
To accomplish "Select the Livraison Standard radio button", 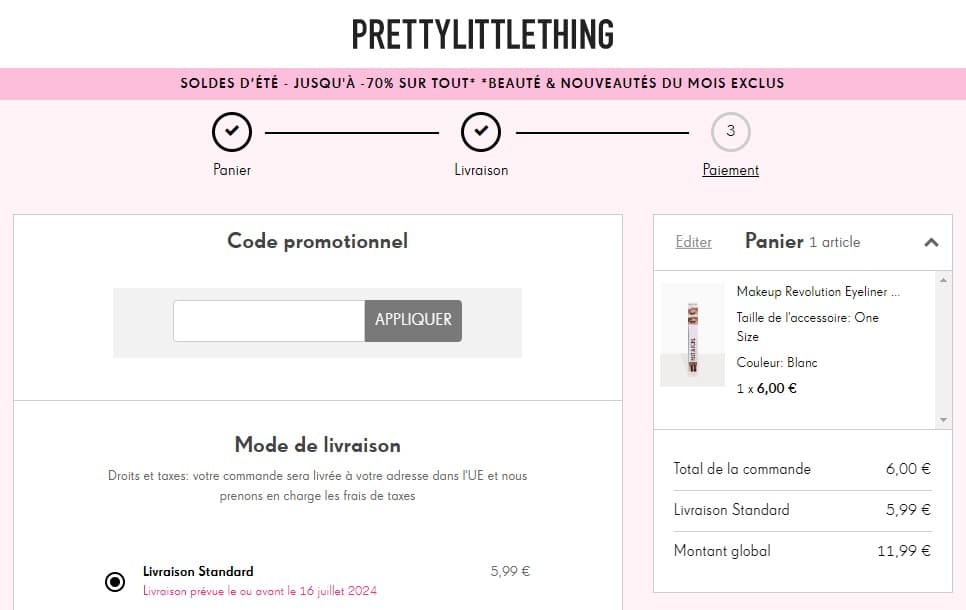I will pyautogui.click(x=114, y=581).
